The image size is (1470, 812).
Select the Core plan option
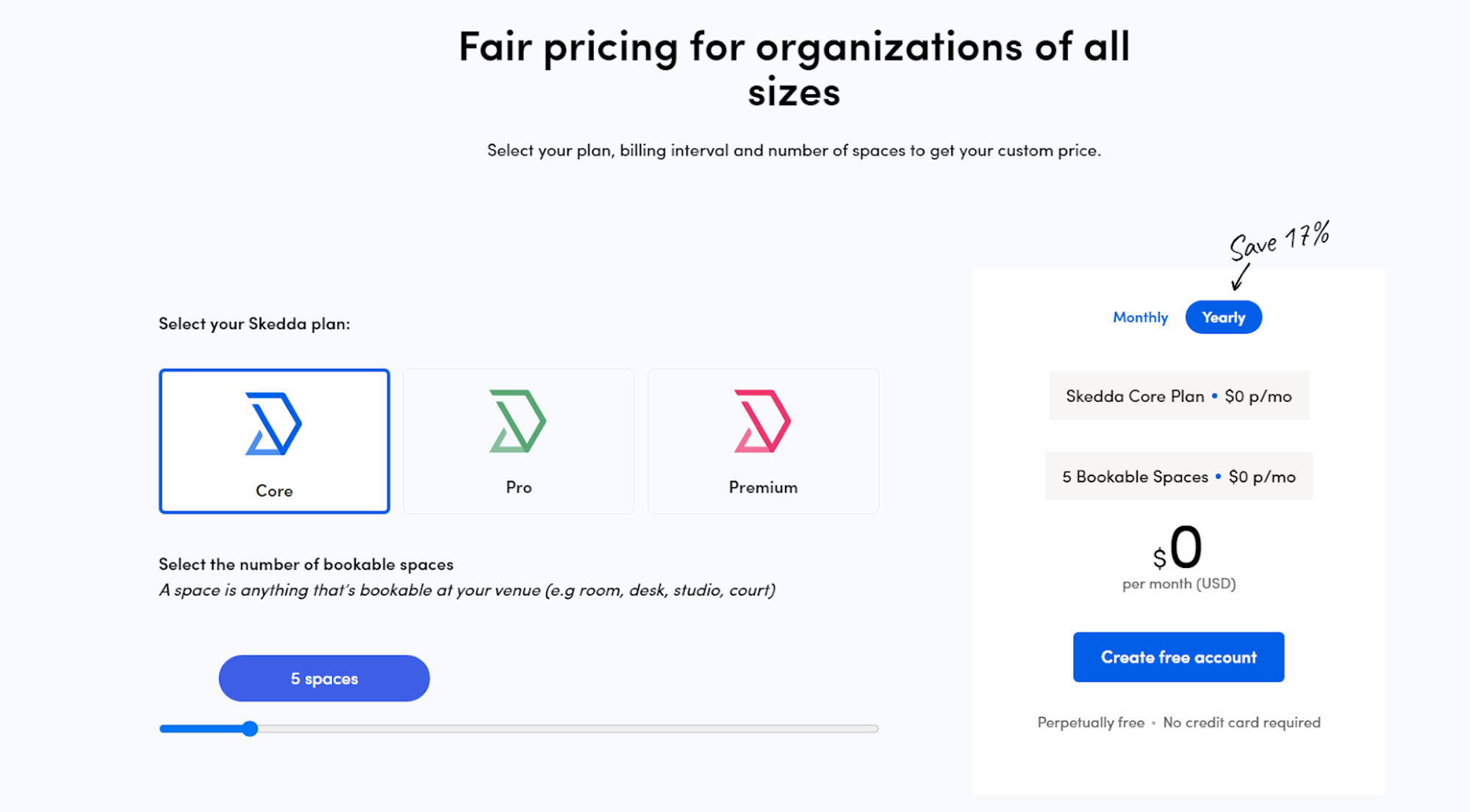point(273,441)
